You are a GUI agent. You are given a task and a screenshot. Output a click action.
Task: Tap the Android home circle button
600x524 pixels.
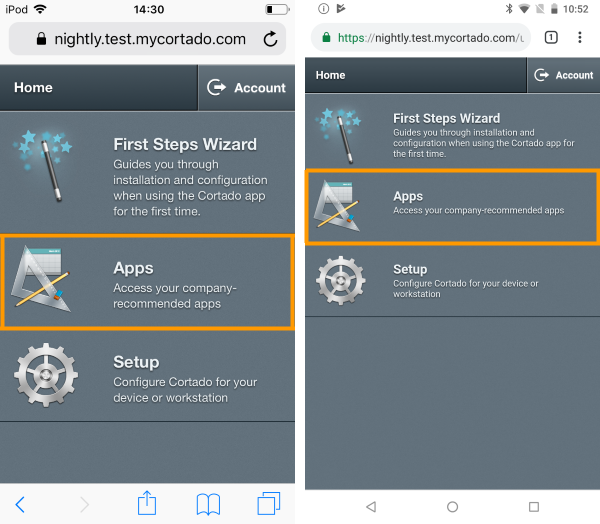pyautogui.click(x=452, y=507)
